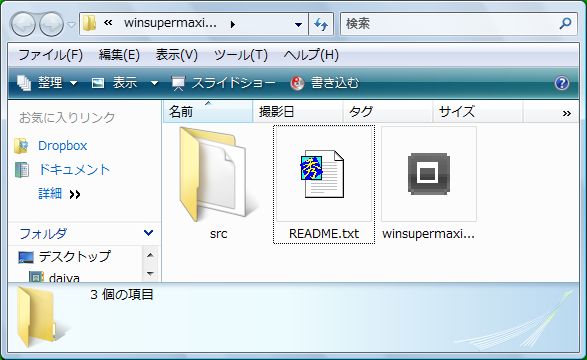Click the README.txt file name
The height and width of the screenshot is (360, 587).
tap(324, 234)
